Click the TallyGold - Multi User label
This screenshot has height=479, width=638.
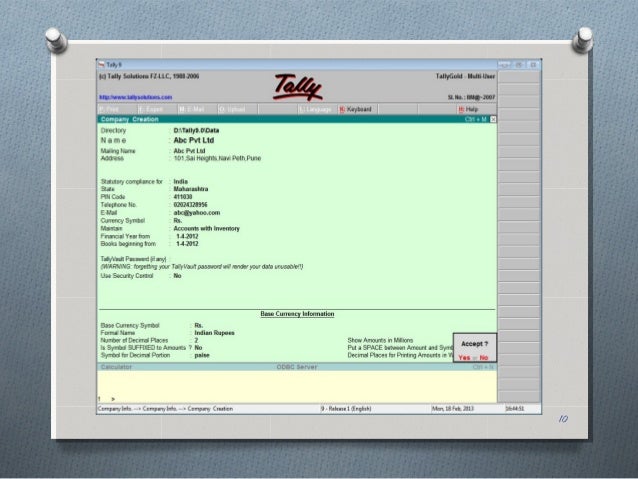pos(465,77)
